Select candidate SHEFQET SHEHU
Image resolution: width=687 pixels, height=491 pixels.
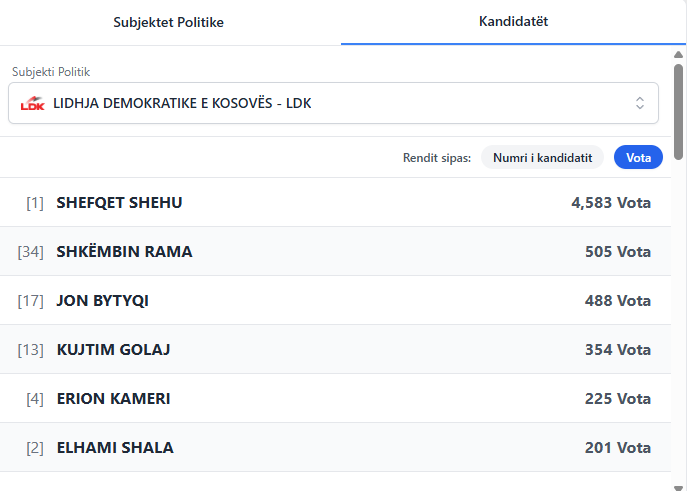click(x=119, y=203)
